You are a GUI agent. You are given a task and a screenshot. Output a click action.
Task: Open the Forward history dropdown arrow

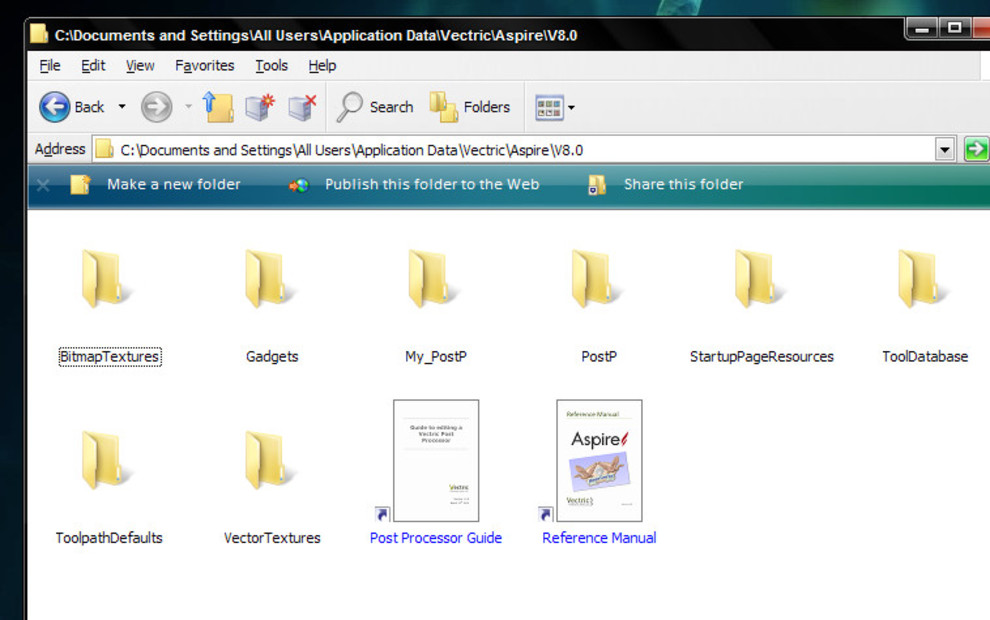pyautogui.click(x=188, y=107)
